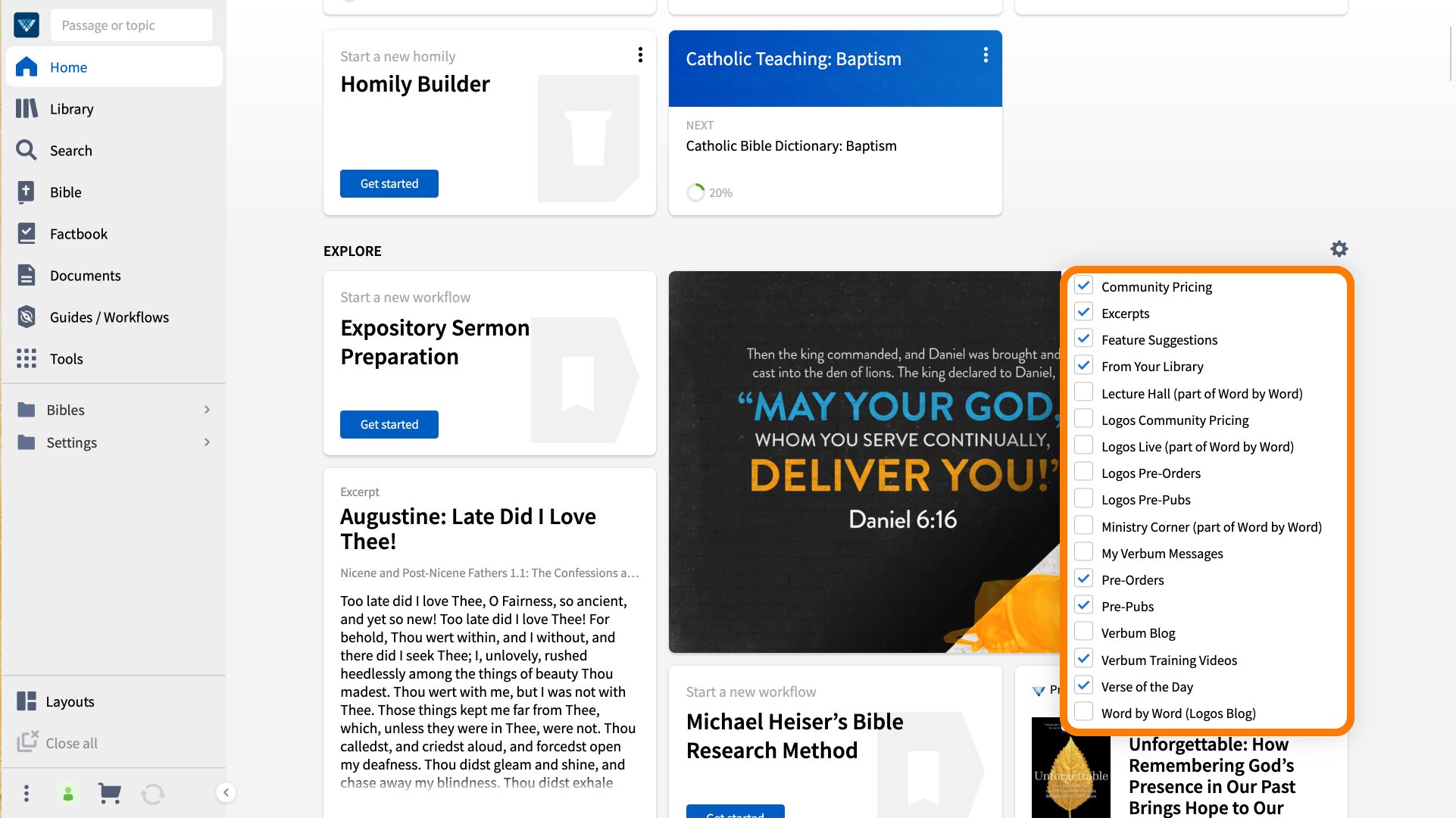
Task: Click the Passage or topic search field
Action: click(x=131, y=25)
